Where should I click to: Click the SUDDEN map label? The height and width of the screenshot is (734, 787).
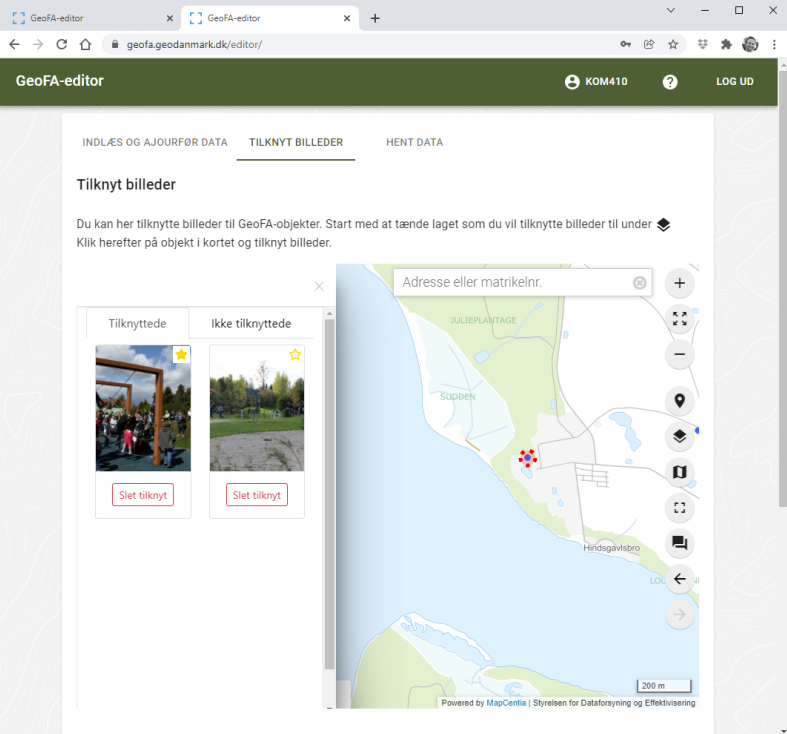pyautogui.click(x=457, y=397)
